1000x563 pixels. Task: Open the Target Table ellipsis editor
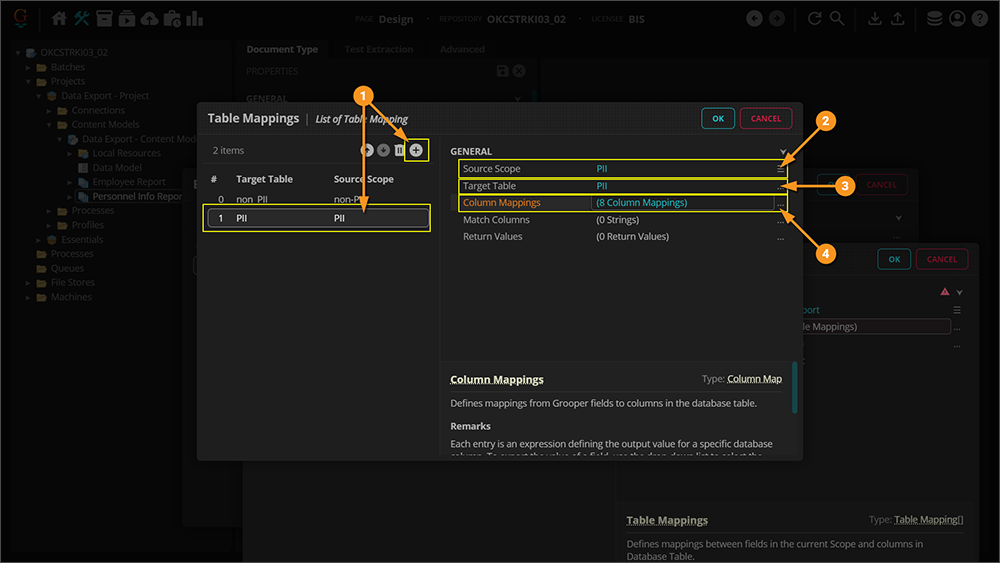coord(781,186)
